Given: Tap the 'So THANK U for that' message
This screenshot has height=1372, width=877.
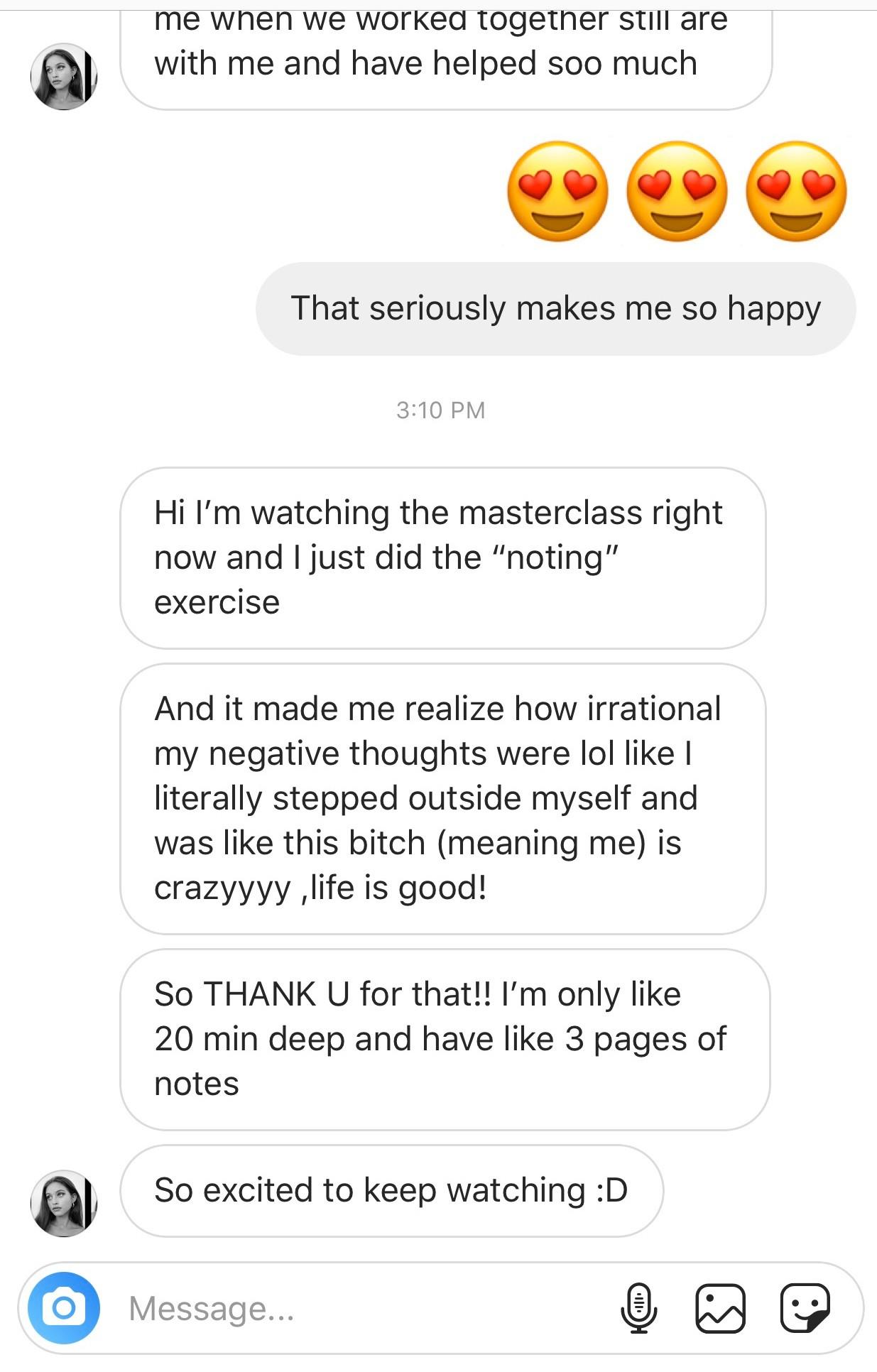Looking at the screenshot, I should (x=445, y=1039).
